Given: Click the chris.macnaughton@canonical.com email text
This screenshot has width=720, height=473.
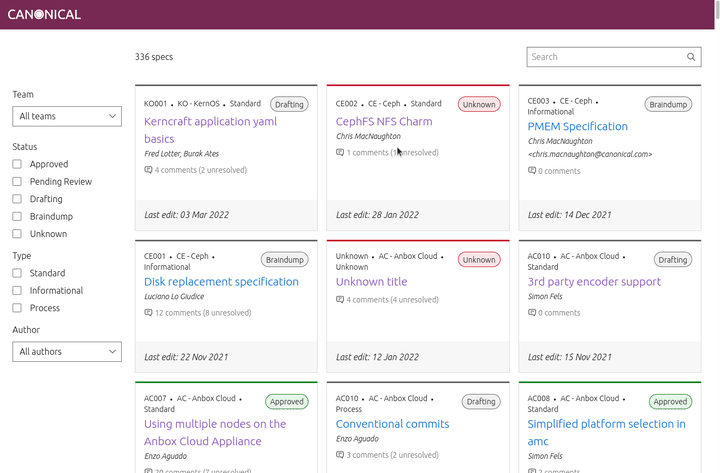Looking at the screenshot, I should click(590, 154).
